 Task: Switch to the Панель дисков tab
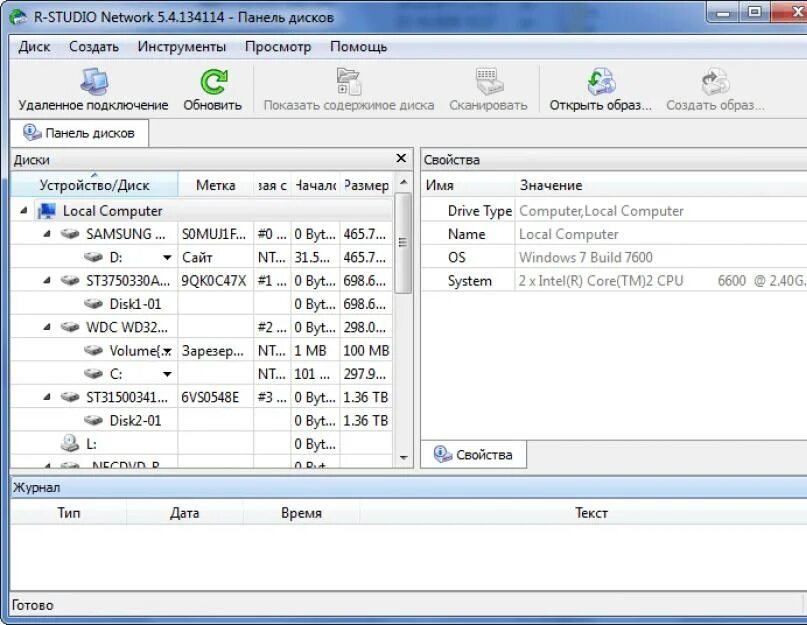click(80, 133)
